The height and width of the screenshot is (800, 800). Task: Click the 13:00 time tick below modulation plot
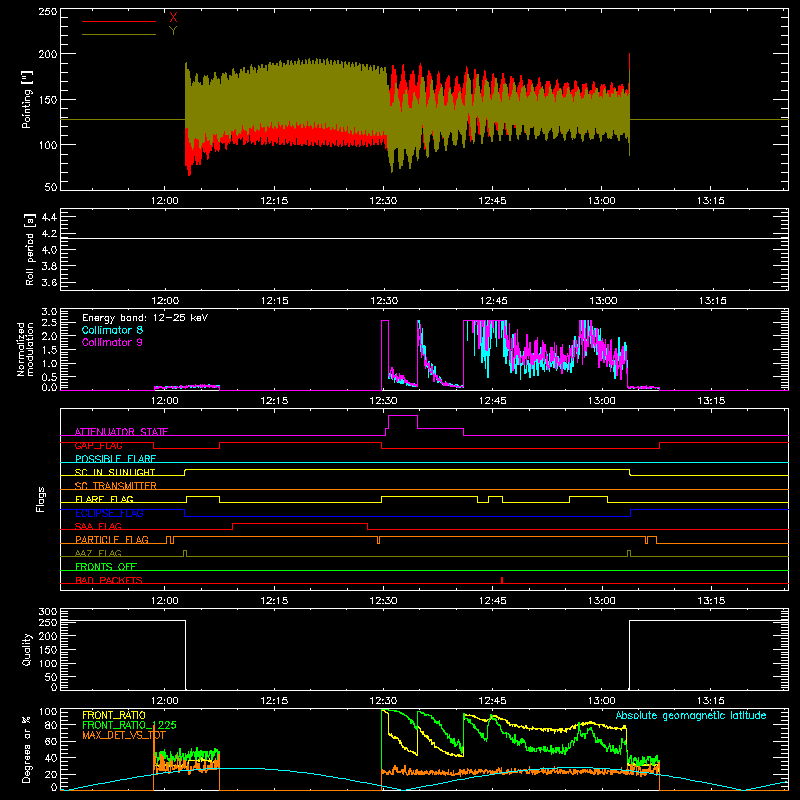pyautogui.click(x=602, y=401)
